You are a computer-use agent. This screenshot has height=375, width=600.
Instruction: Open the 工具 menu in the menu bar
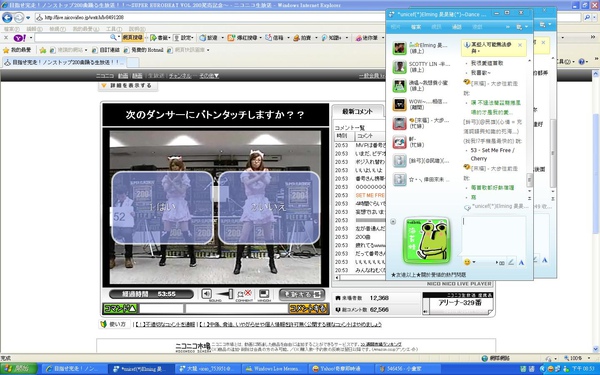tap(113, 29)
